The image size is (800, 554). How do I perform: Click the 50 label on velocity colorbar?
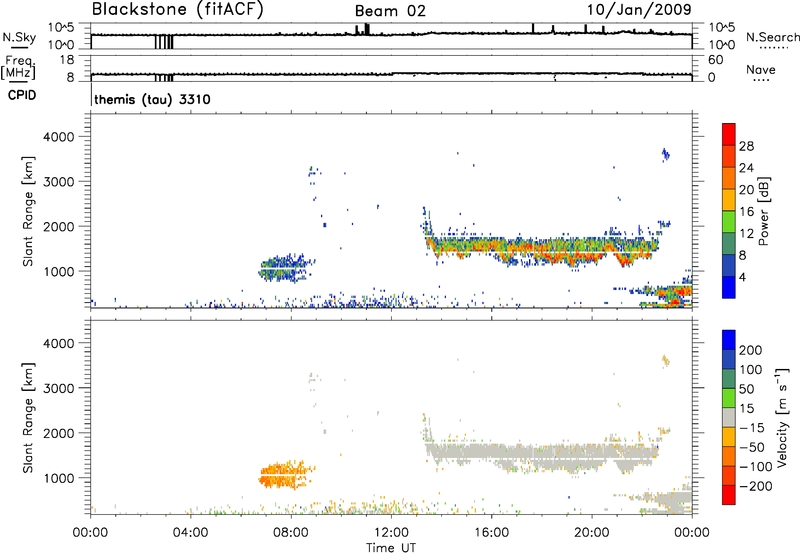pos(747,389)
